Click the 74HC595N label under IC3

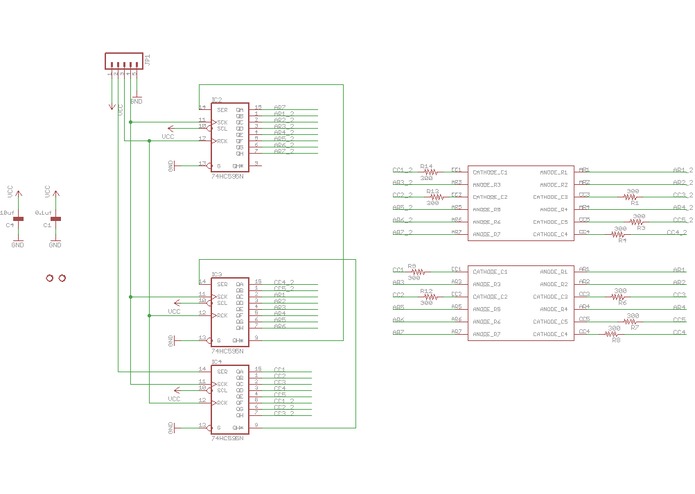[227, 351]
